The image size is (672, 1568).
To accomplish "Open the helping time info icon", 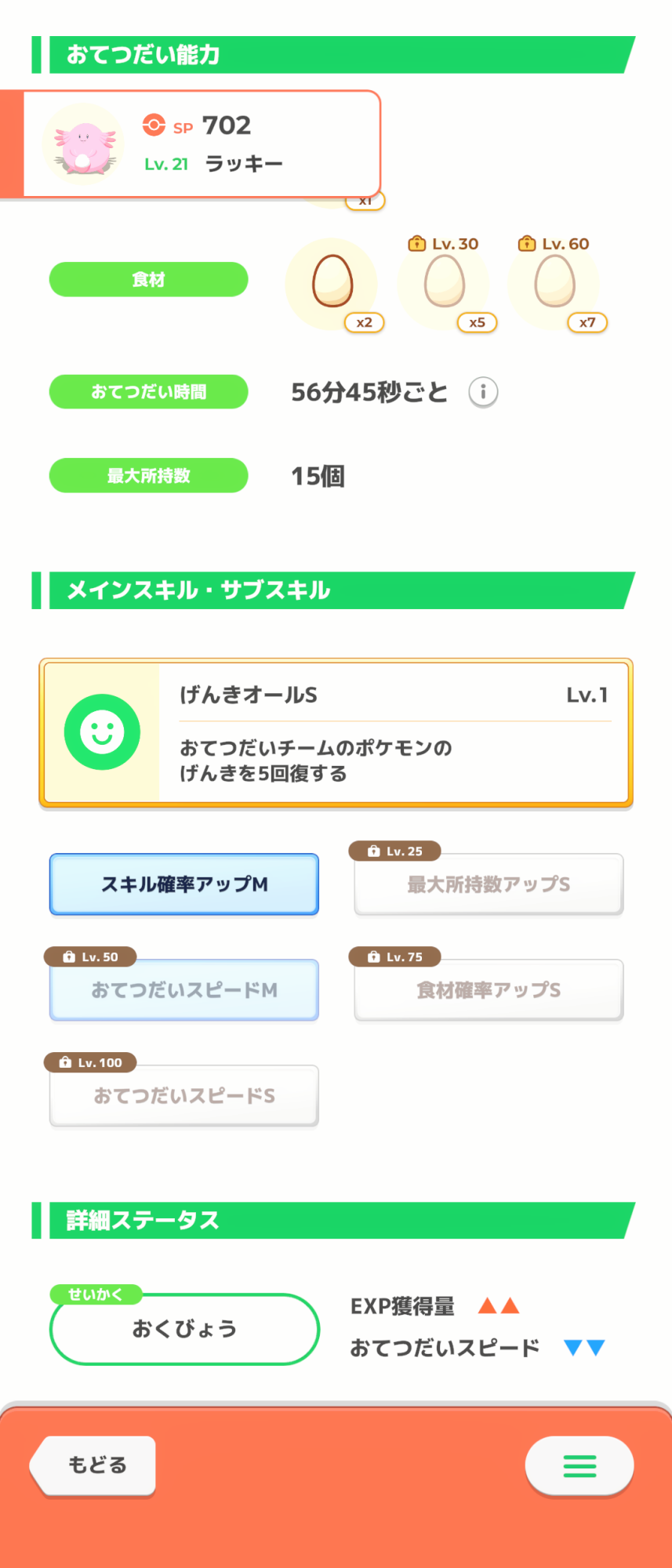I will click(x=483, y=391).
